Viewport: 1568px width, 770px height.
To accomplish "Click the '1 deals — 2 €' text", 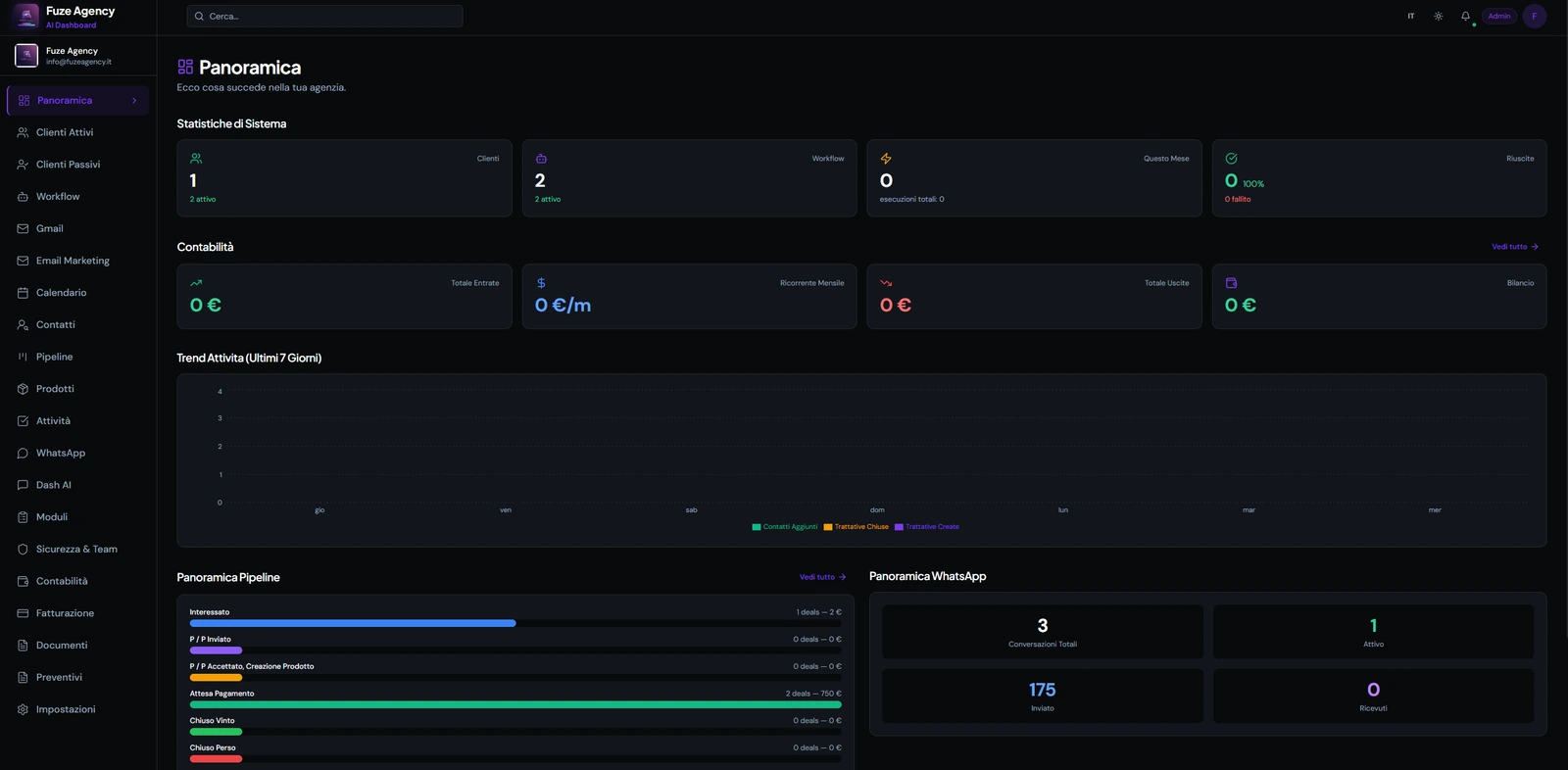I will point(818,612).
